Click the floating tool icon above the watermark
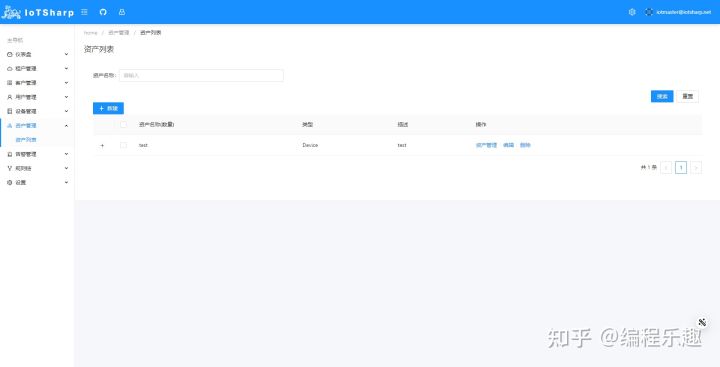 tap(702, 322)
